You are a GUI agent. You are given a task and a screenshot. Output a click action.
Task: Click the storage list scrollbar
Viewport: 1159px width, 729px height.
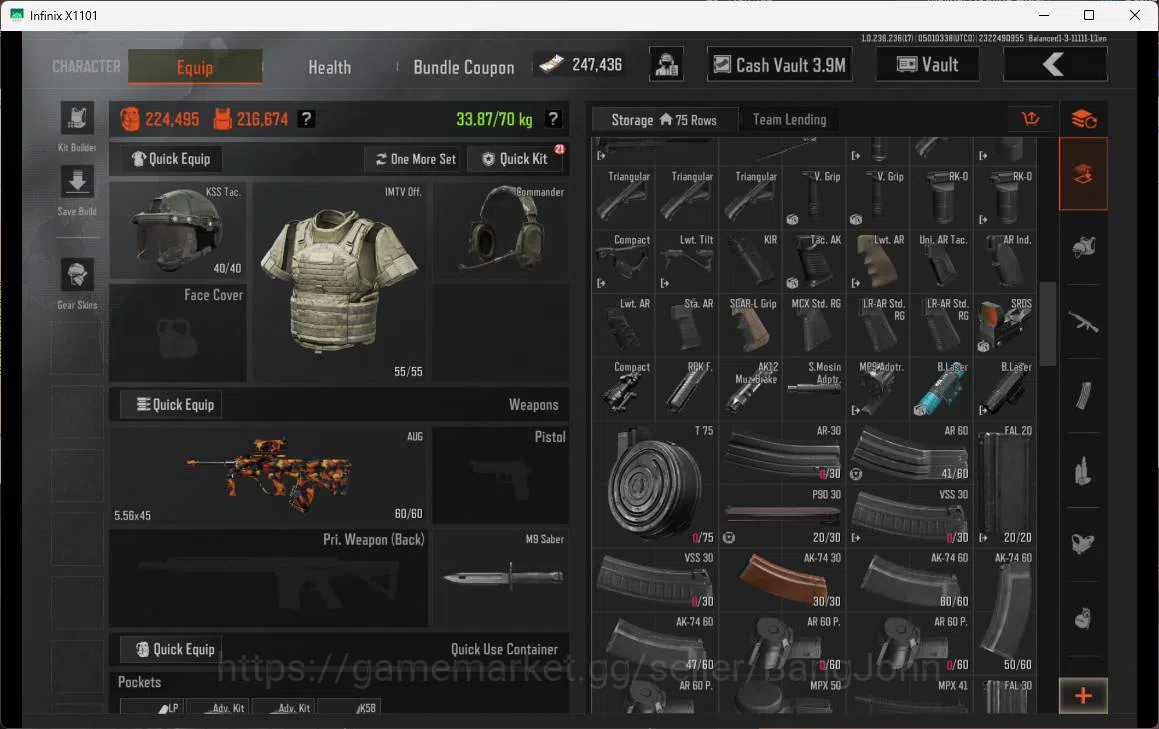(x=1047, y=324)
